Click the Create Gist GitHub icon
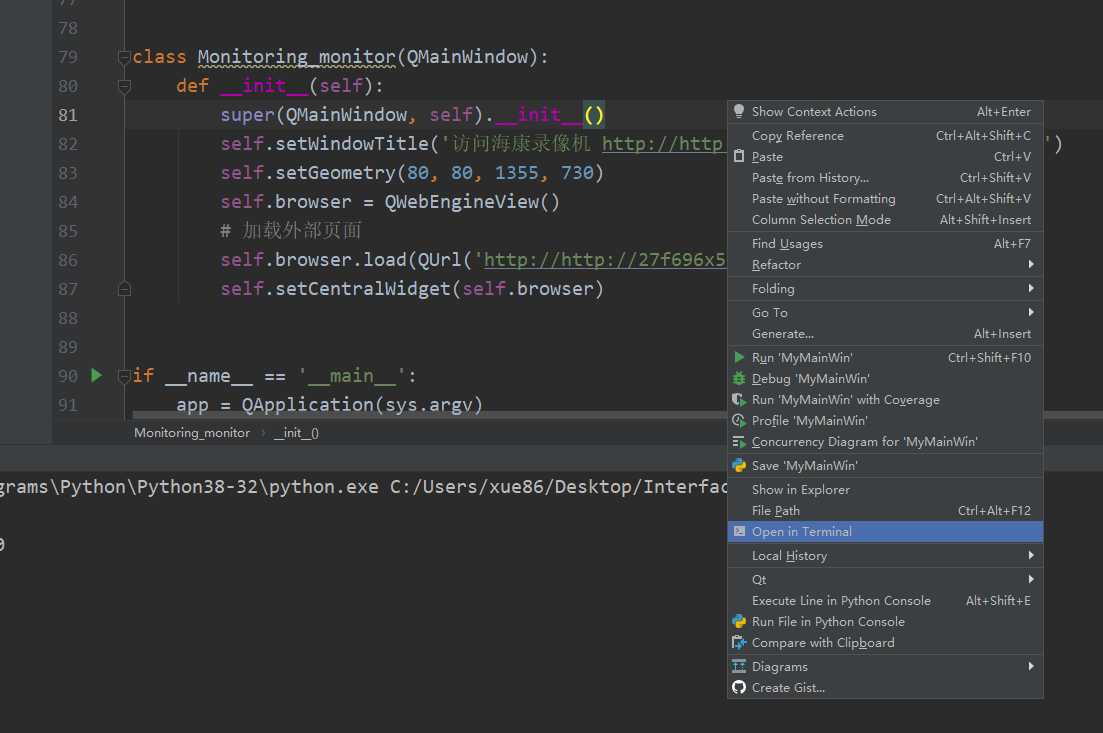The height and width of the screenshot is (733, 1103). click(739, 687)
